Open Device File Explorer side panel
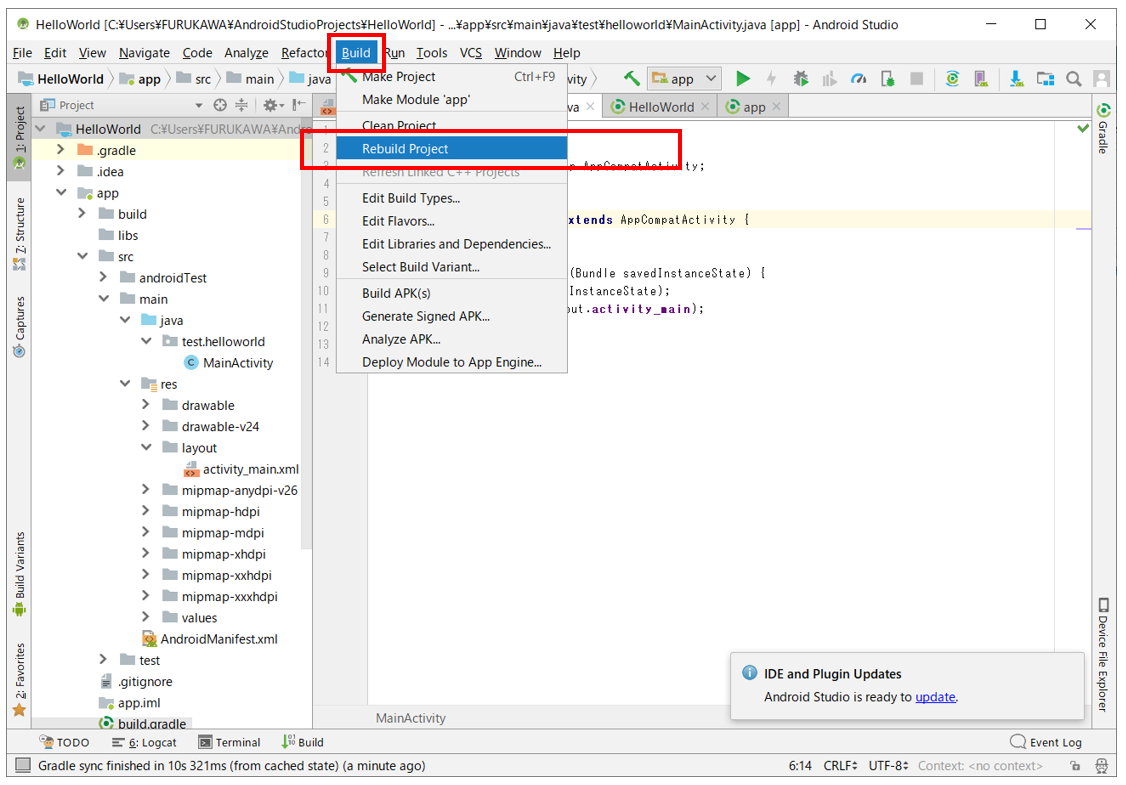Screen dimensions: 1126x785 point(1103,654)
